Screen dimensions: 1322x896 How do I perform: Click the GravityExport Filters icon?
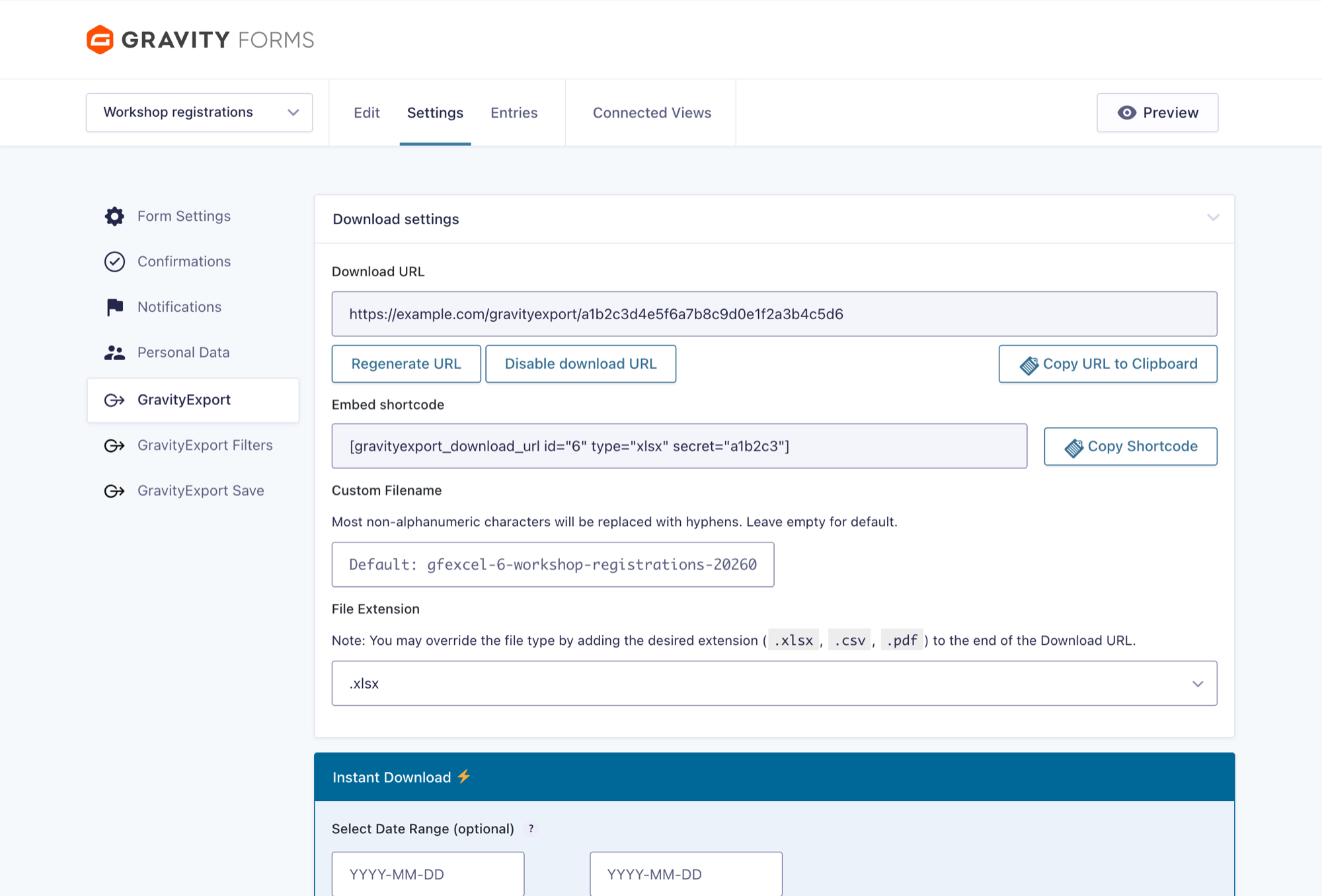pyautogui.click(x=114, y=445)
